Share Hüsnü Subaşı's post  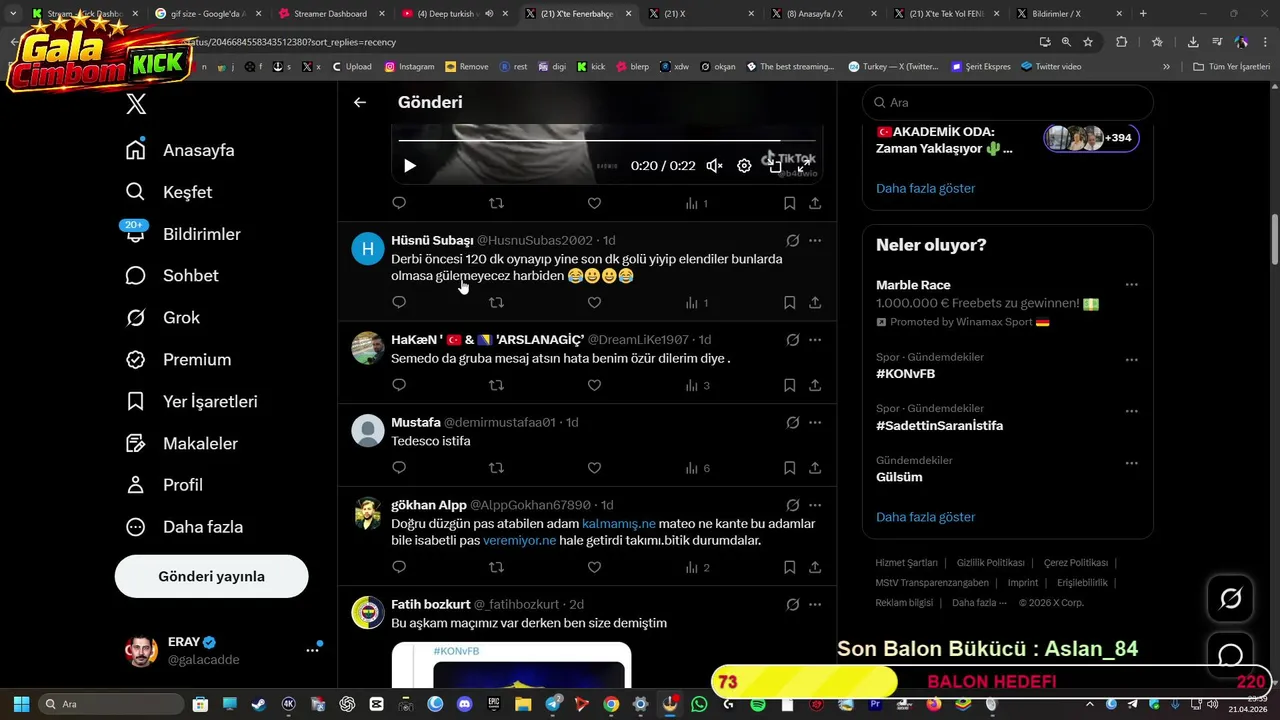point(815,302)
